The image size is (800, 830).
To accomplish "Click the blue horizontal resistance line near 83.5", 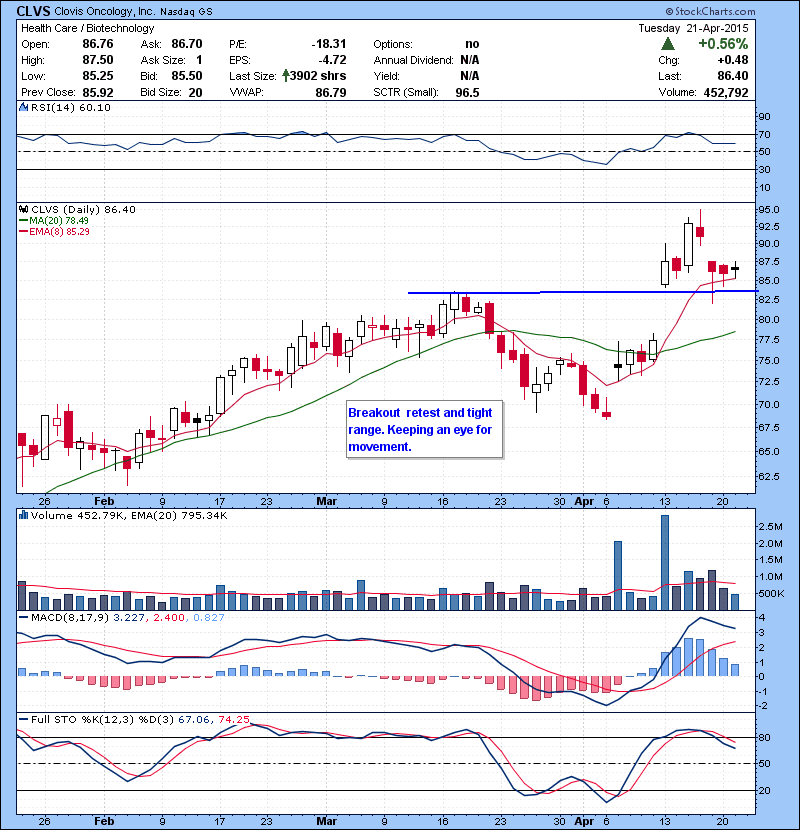I will 582,292.
